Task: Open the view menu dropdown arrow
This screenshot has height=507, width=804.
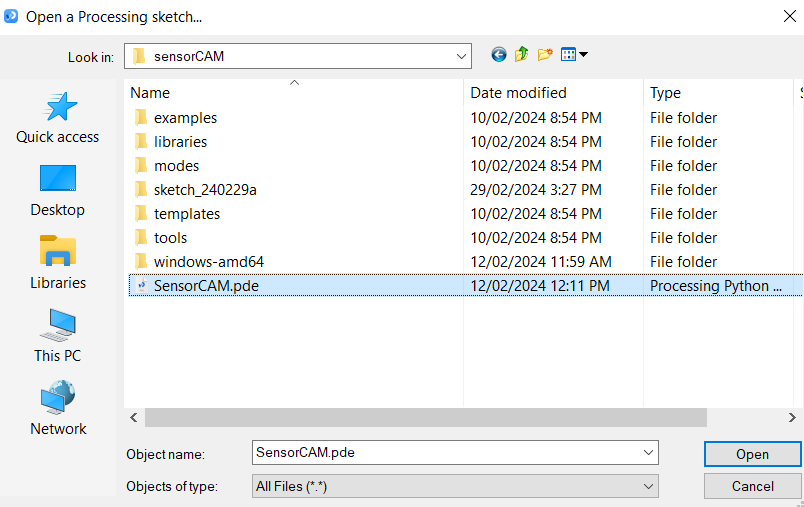Action: [583, 54]
